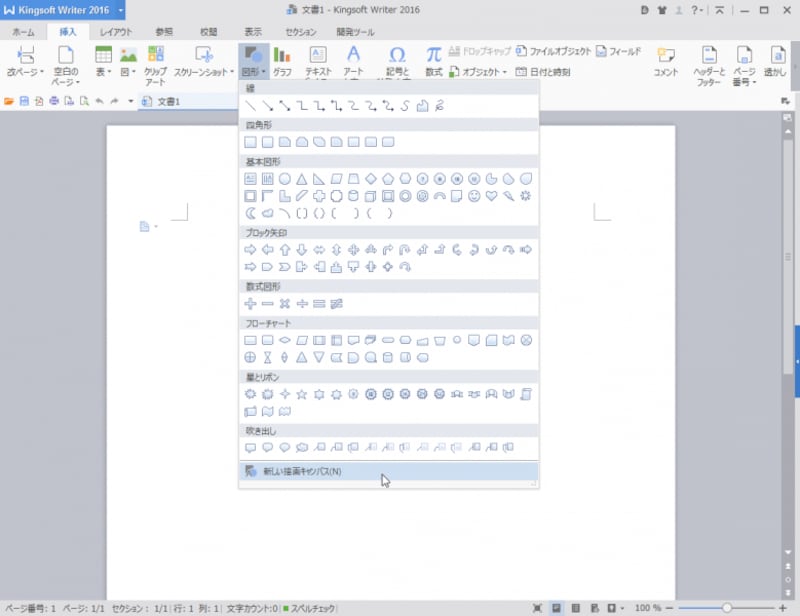Open the Kingsoft Writer application menu arrow
Screen dimensions: 800x616
[121, 10]
